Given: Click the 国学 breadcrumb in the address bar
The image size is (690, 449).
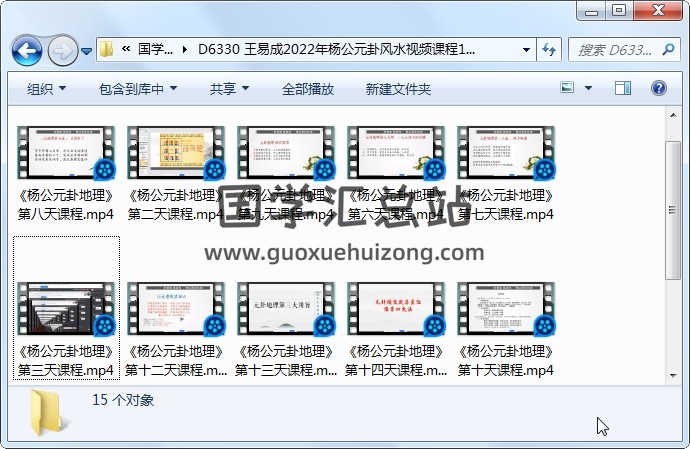Looking at the screenshot, I should [155, 49].
